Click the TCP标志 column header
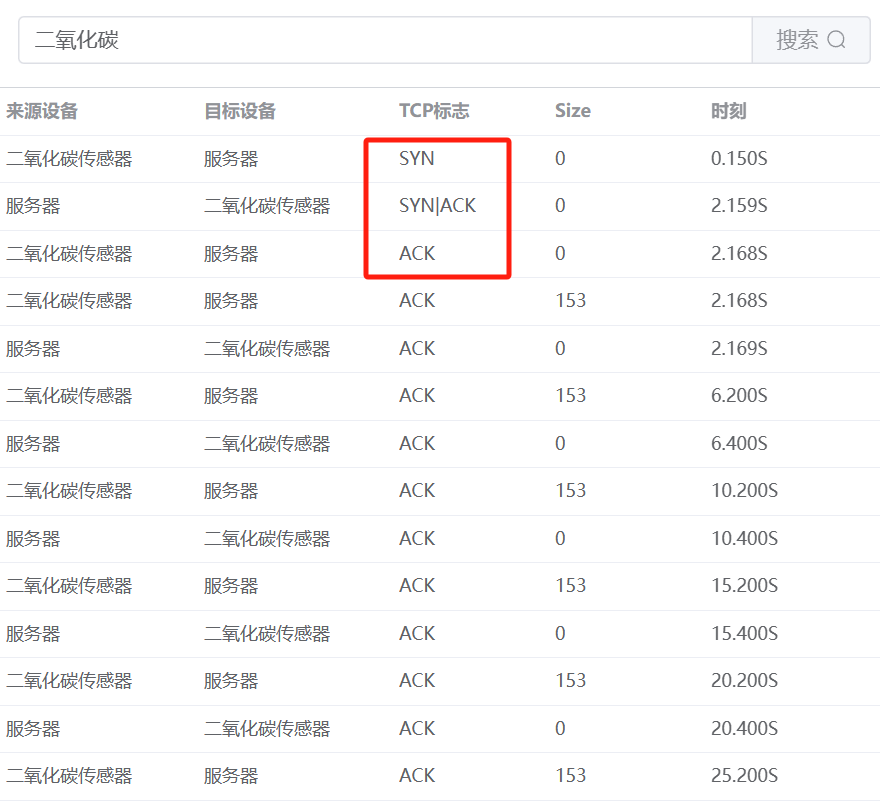Viewport: 880px width, 802px height. (434, 111)
